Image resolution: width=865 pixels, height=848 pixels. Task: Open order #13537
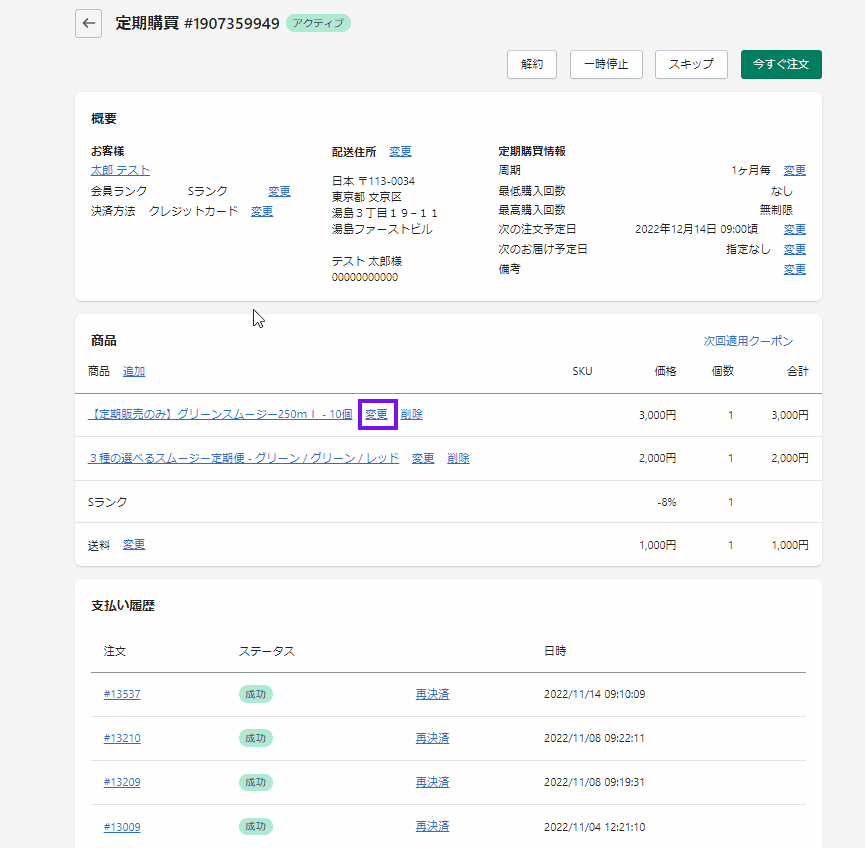point(122,694)
